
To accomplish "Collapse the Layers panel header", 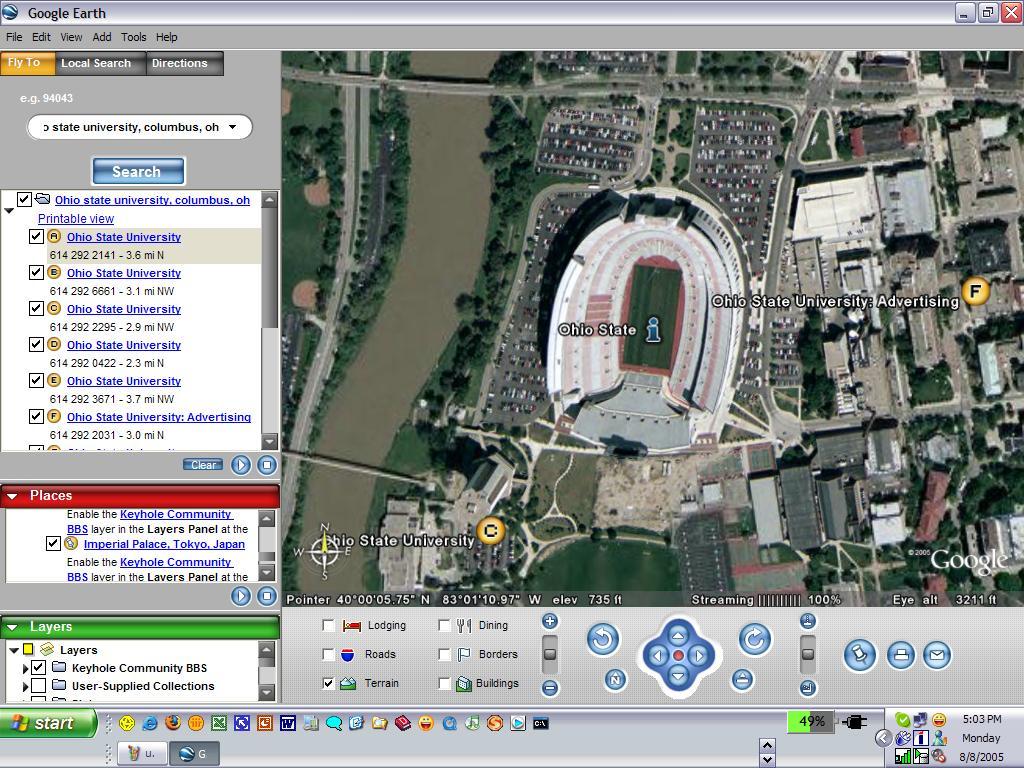I will point(12,627).
